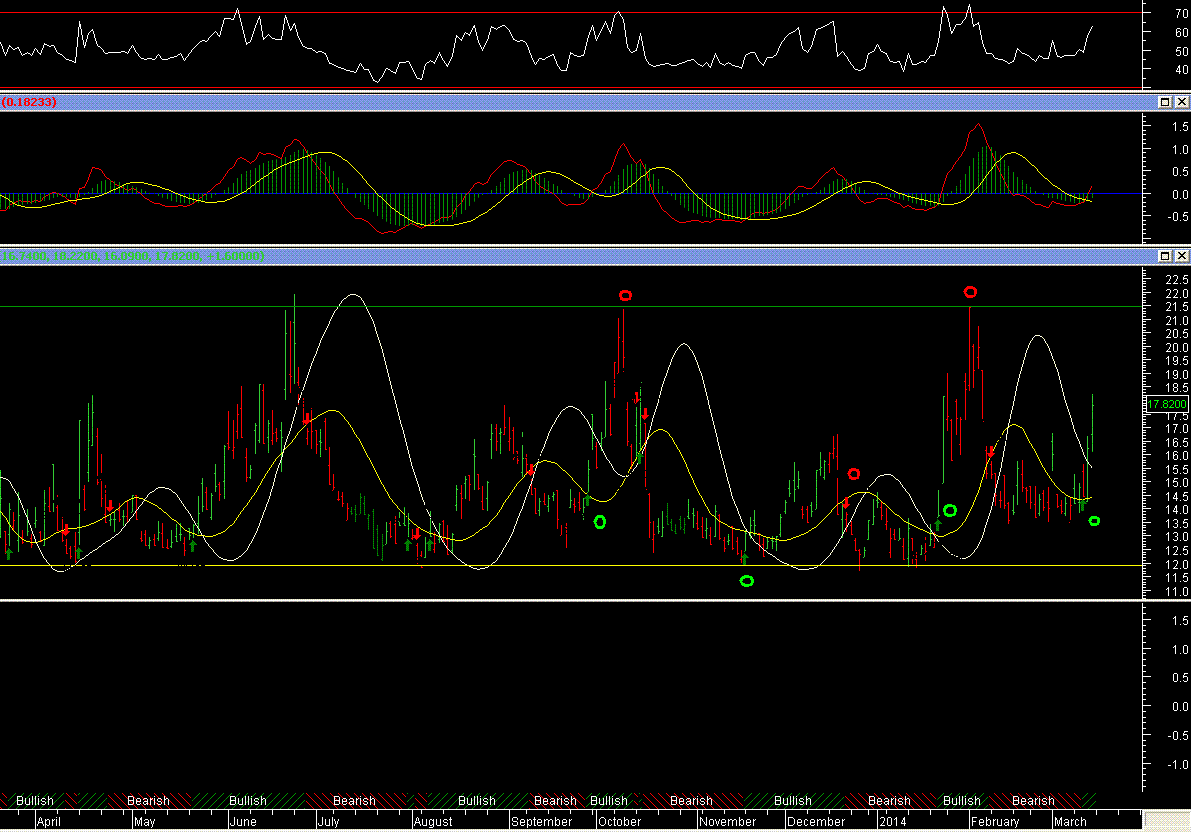The width and height of the screenshot is (1191, 832).
Task: Click the April label on date axis
Action: click(x=49, y=821)
